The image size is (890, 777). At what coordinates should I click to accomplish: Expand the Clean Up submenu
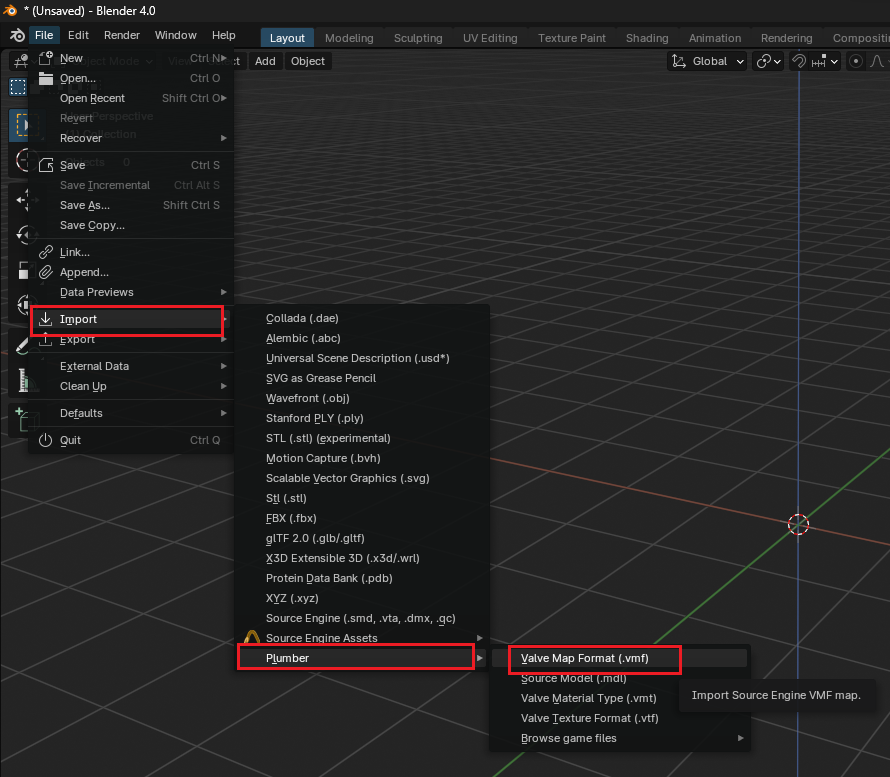click(131, 386)
